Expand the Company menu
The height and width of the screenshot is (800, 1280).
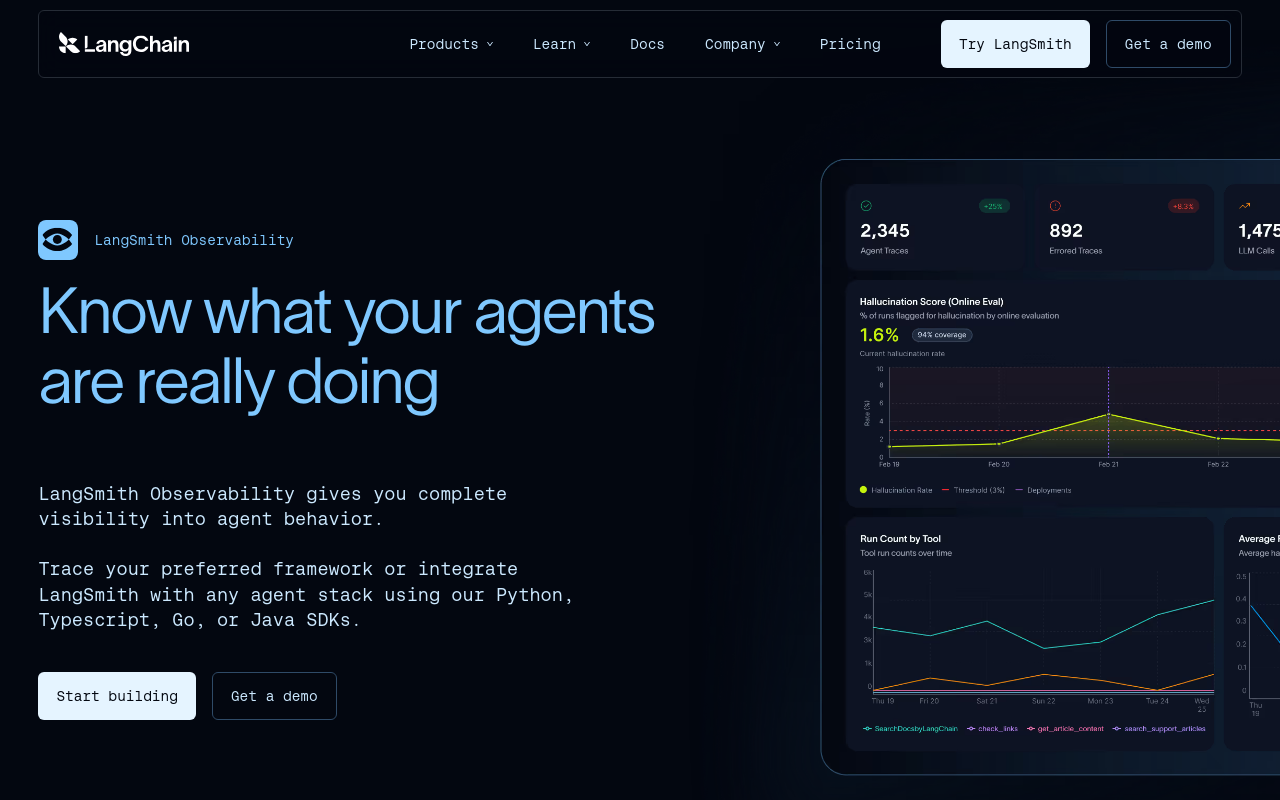pyautogui.click(x=742, y=43)
